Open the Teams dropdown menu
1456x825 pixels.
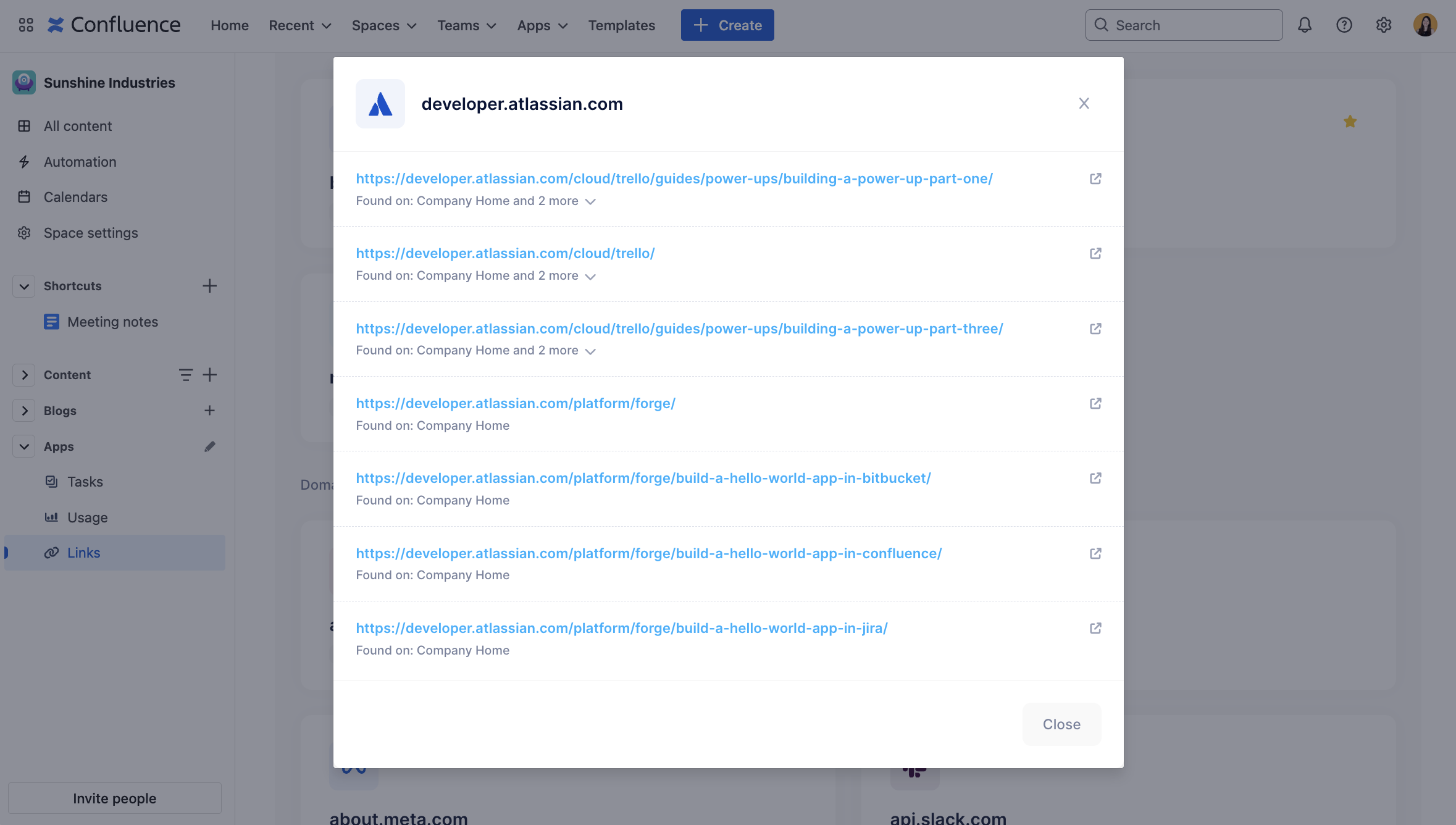[467, 25]
